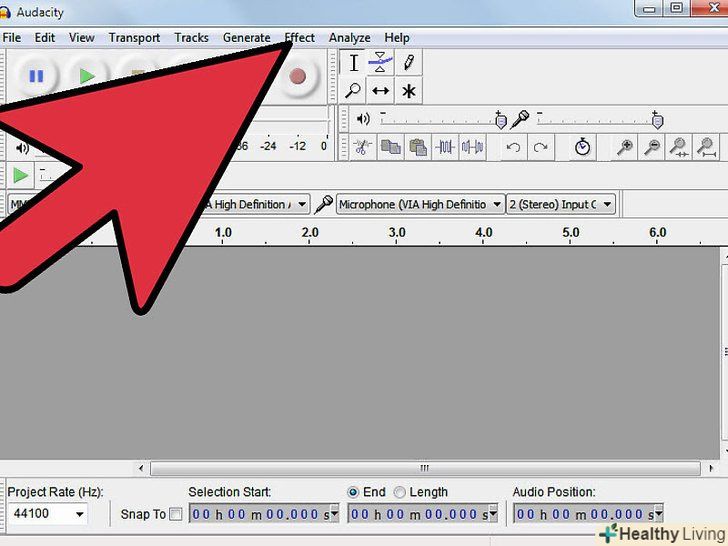Click the Paste clipboard icon
This screenshot has width=728, height=546.
coord(418,148)
